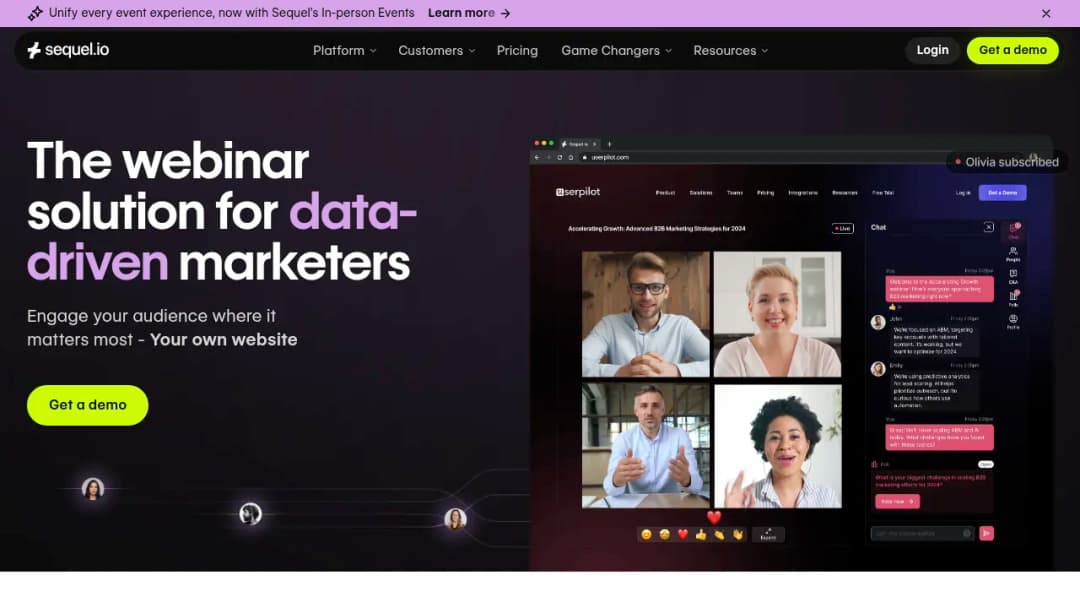
Task: Click the hero Get a demo button
Action: coord(87,405)
